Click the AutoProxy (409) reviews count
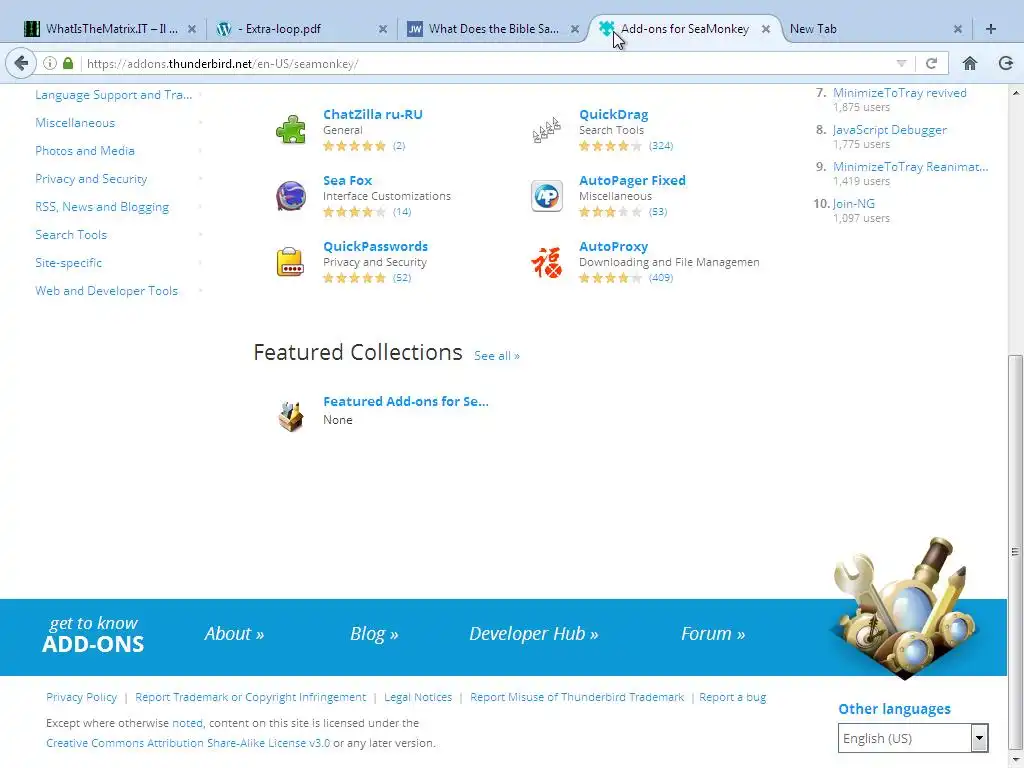Screen dimensions: 1024x768 click(x=661, y=278)
